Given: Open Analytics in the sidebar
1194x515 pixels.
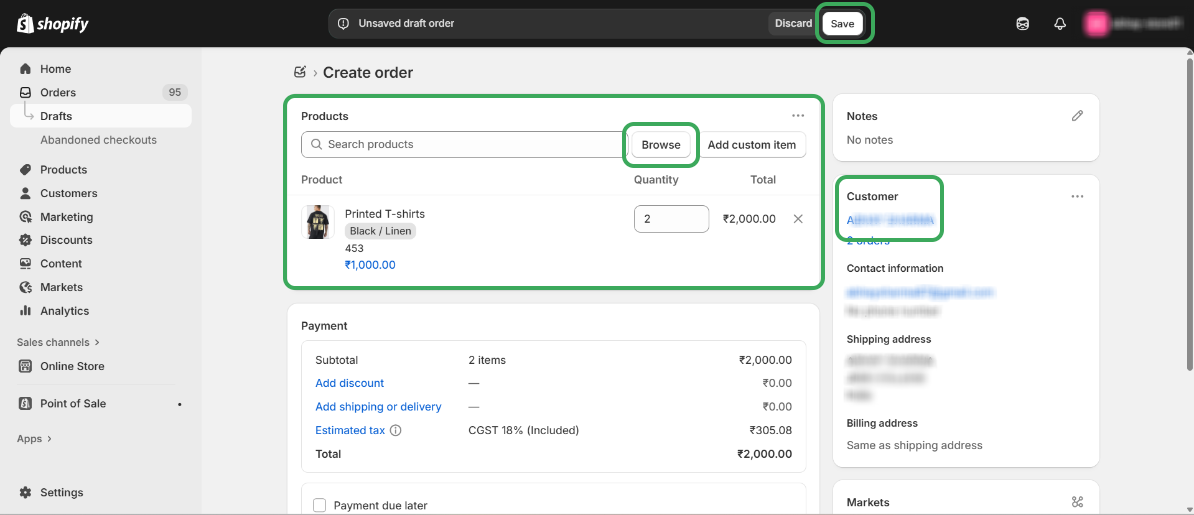Looking at the screenshot, I should 64,311.
